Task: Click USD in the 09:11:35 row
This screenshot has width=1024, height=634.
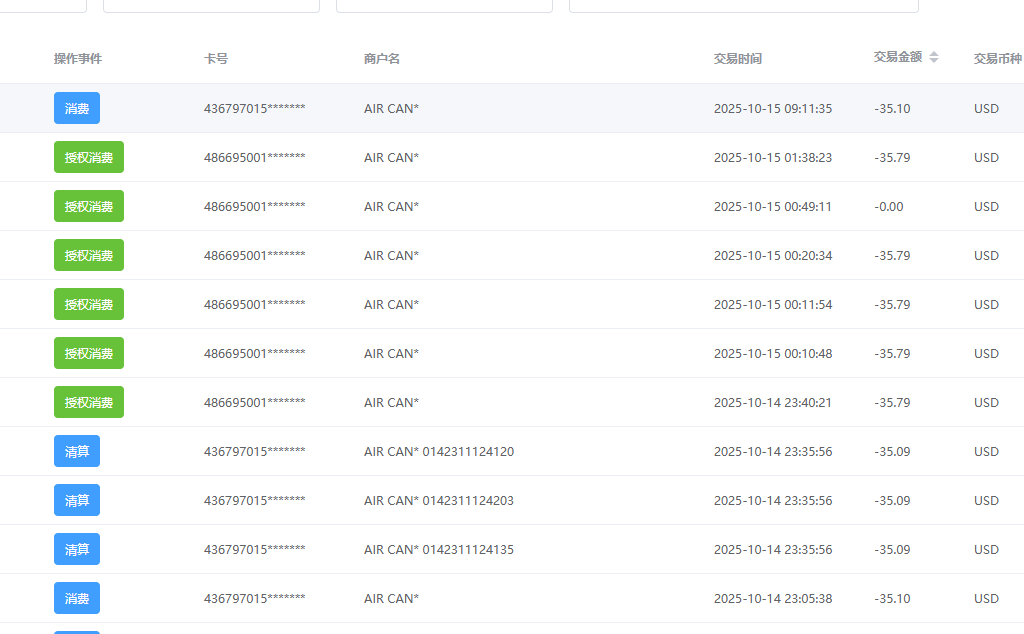Action: click(x=986, y=108)
